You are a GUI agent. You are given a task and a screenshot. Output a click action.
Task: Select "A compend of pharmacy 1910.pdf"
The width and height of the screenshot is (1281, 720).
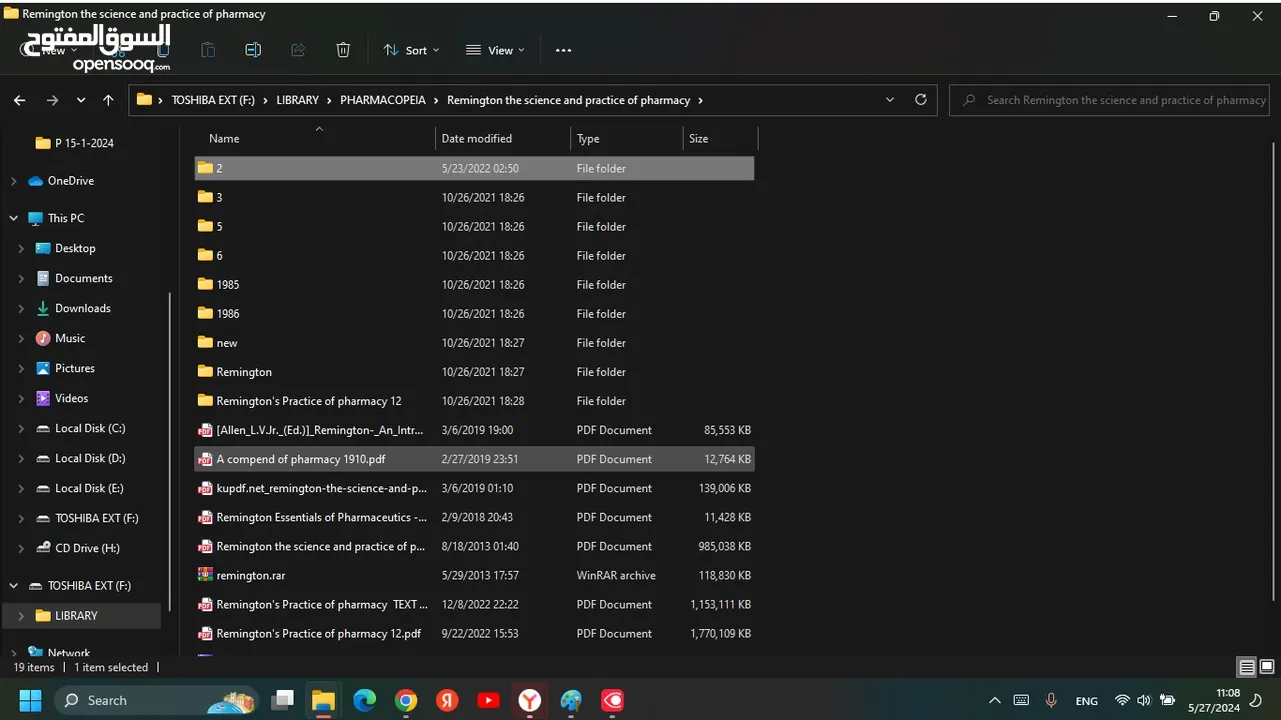click(x=475, y=459)
